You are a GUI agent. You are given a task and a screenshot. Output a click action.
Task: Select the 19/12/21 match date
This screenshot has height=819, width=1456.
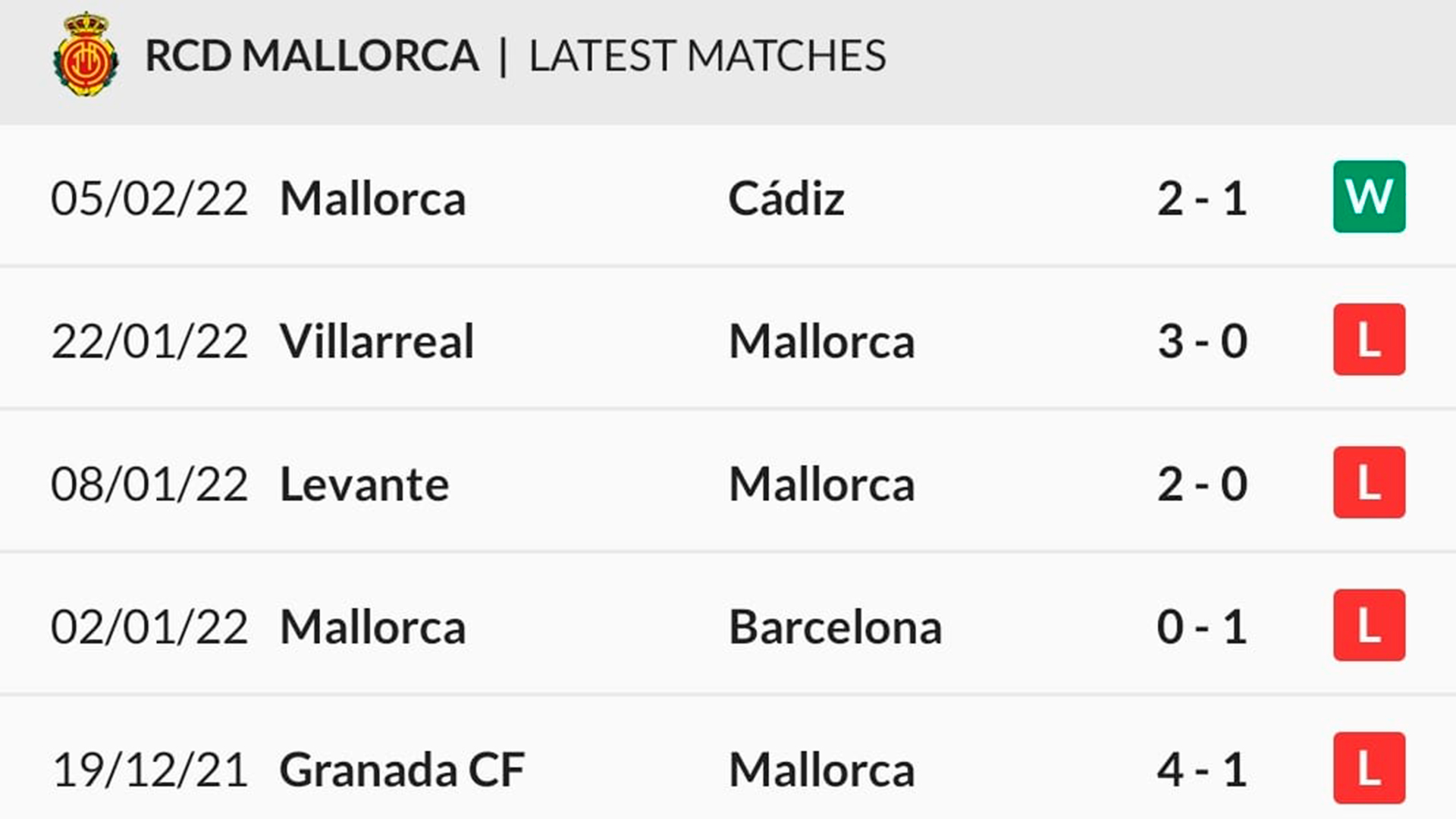(x=149, y=770)
